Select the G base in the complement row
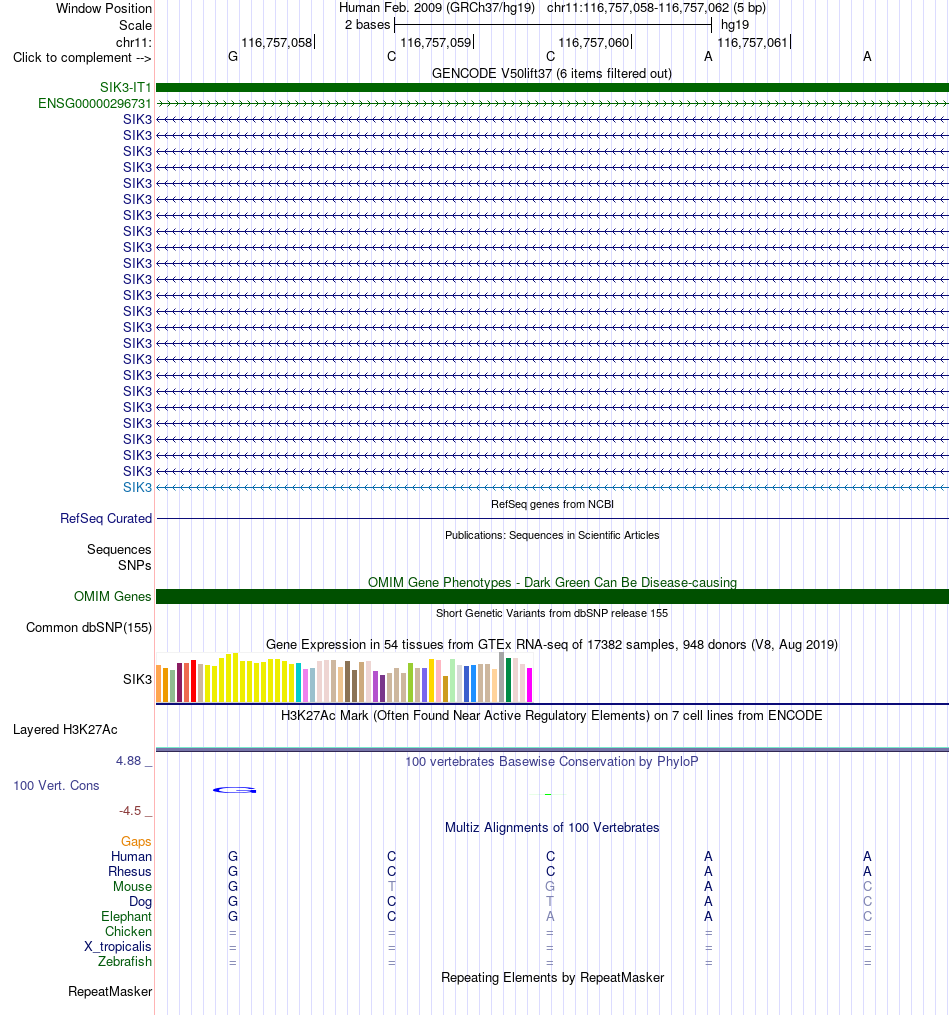Viewport: 950px width, 1015px height. (233, 57)
